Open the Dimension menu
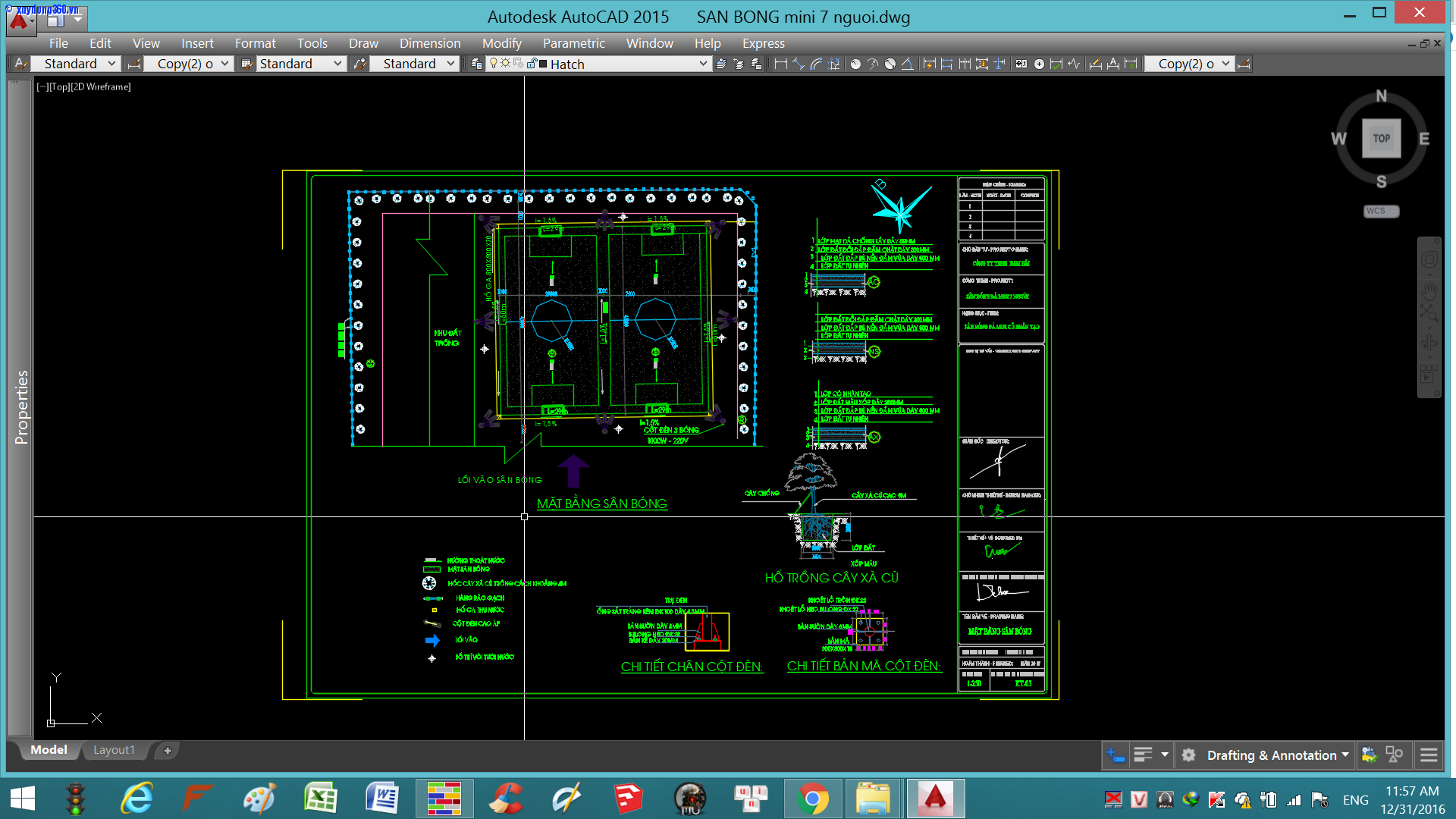The image size is (1456, 819). [x=430, y=43]
